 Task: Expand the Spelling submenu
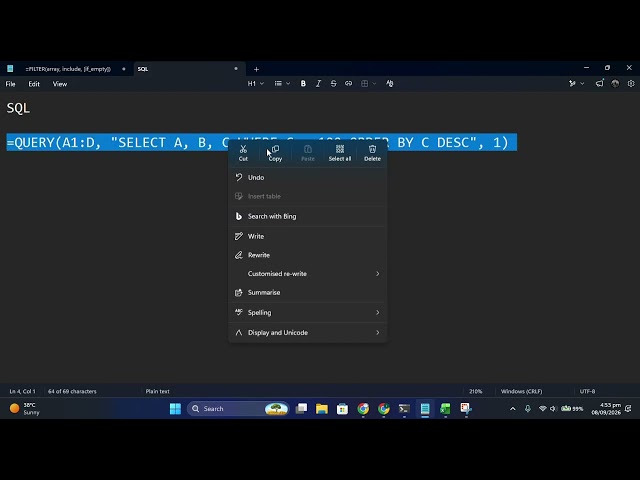(308, 313)
